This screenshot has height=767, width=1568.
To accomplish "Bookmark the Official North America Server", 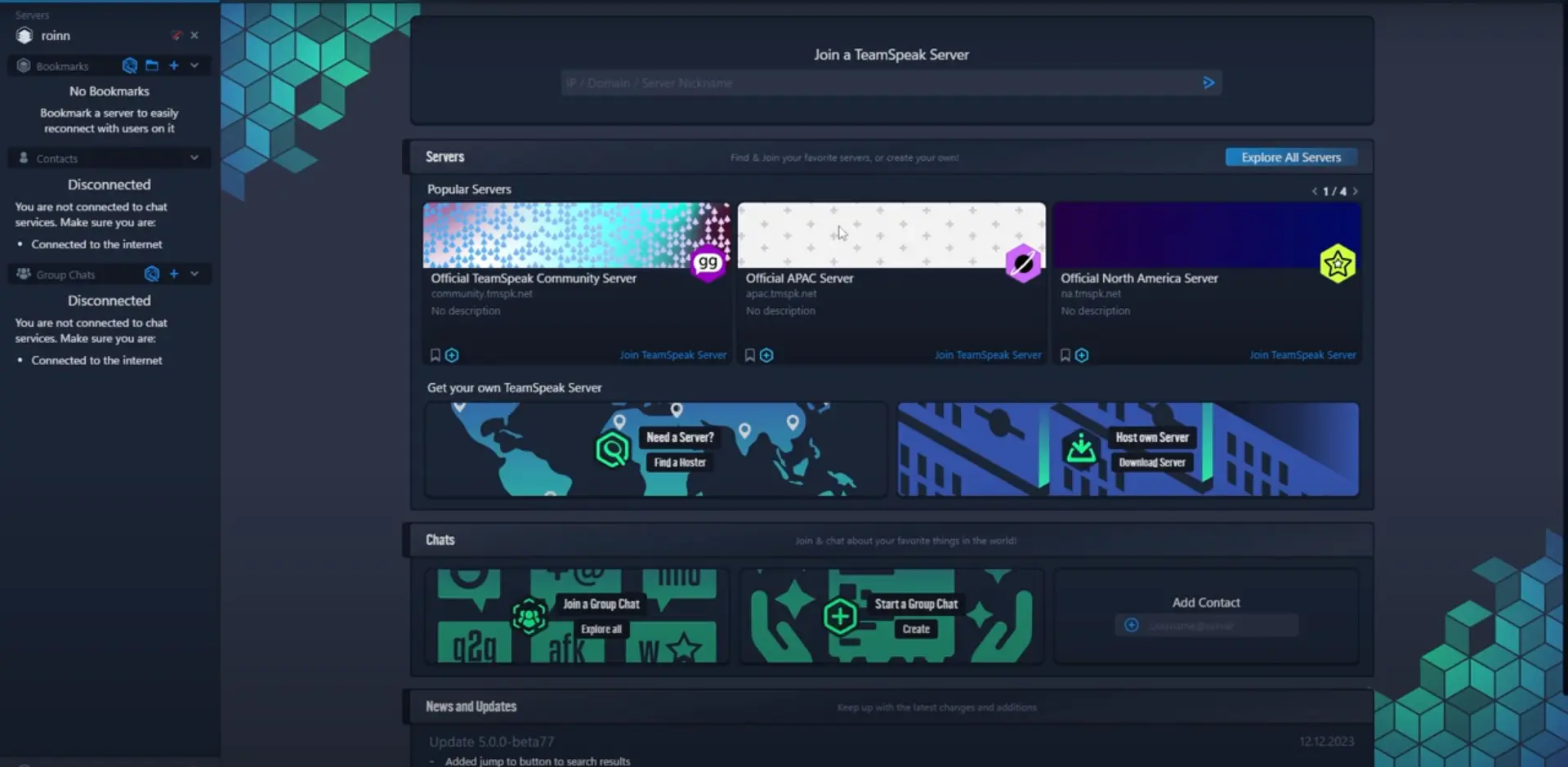I will [1065, 355].
